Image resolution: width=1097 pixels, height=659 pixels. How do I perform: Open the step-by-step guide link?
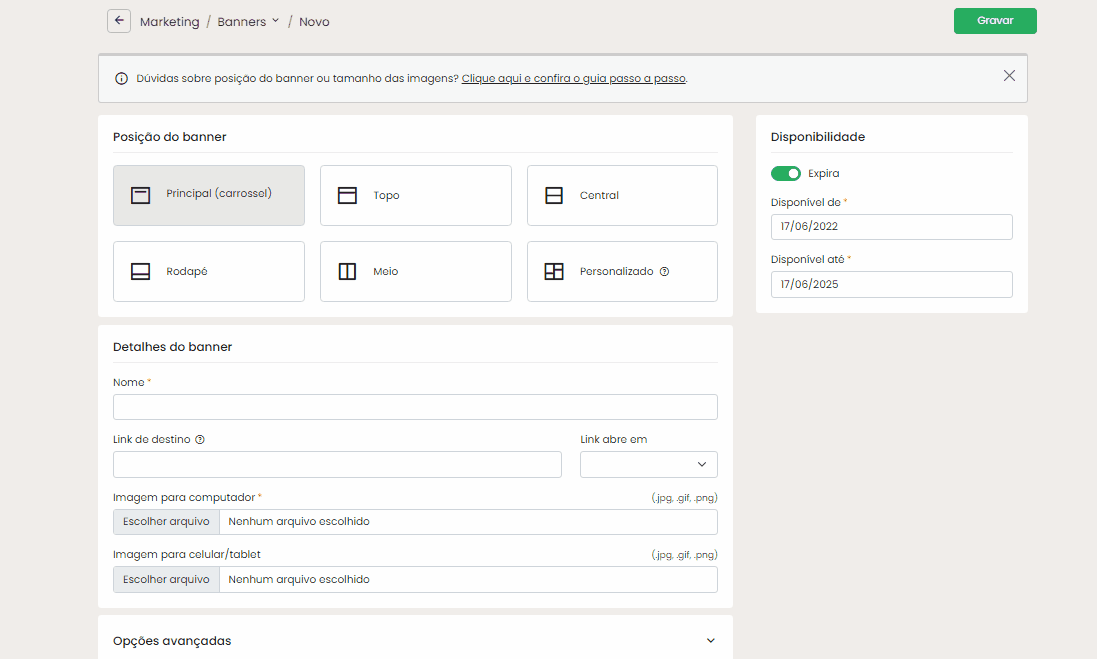(x=573, y=78)
